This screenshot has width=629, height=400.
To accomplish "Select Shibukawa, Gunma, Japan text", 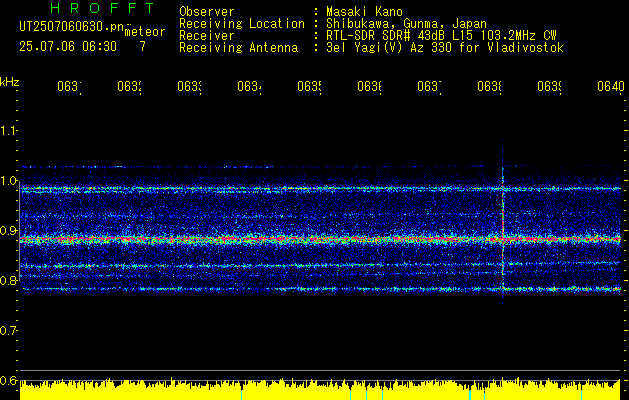I will click(406, 24).
